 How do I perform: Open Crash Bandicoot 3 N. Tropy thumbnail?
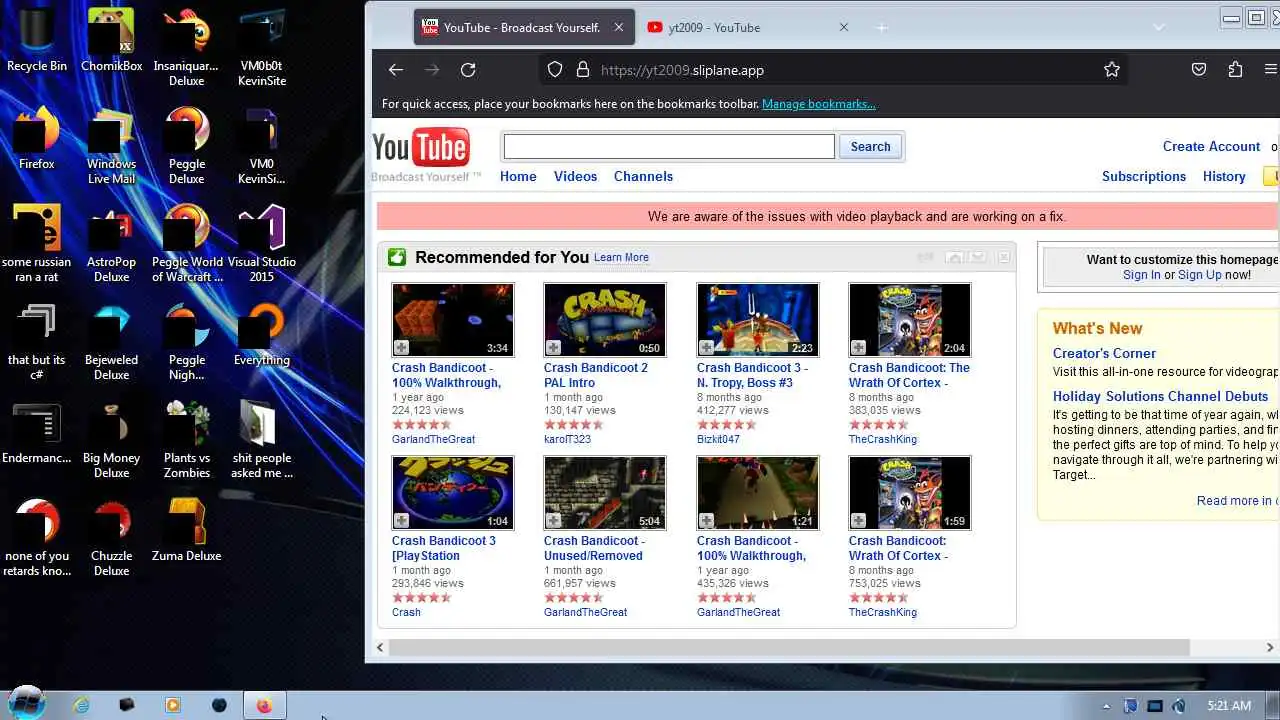[x=757, y=320]
